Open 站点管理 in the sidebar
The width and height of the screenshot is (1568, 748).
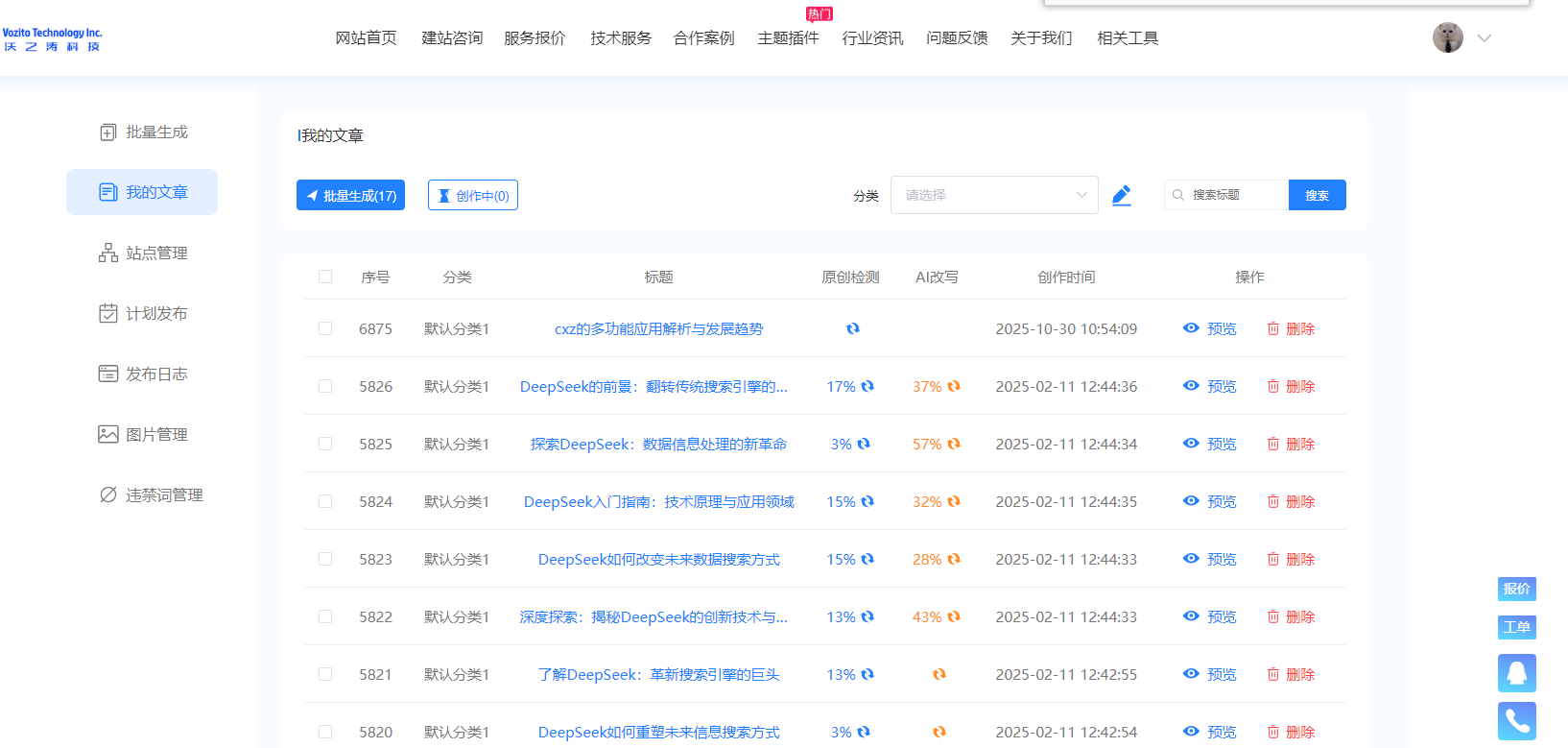pyautogui.click(x=142, y=253)
